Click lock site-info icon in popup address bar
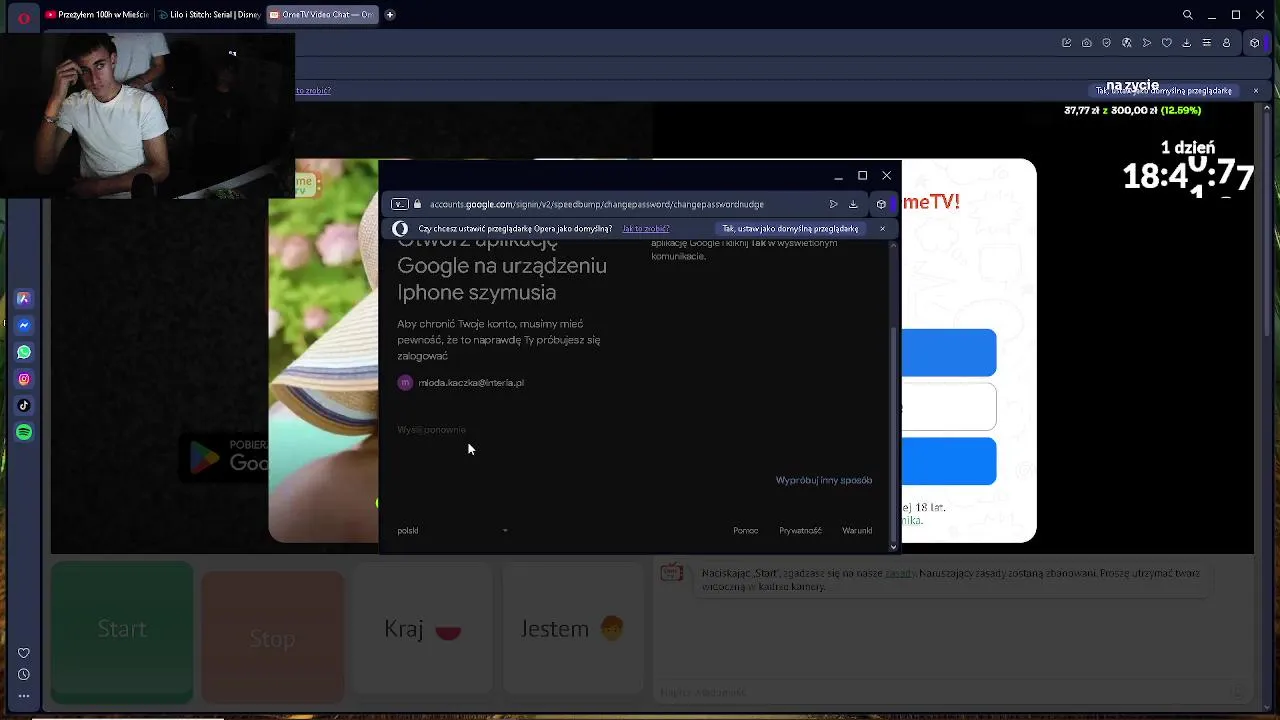Viewport: 1280px width, 720px height. pyautogui.click(x=418, y=204)
